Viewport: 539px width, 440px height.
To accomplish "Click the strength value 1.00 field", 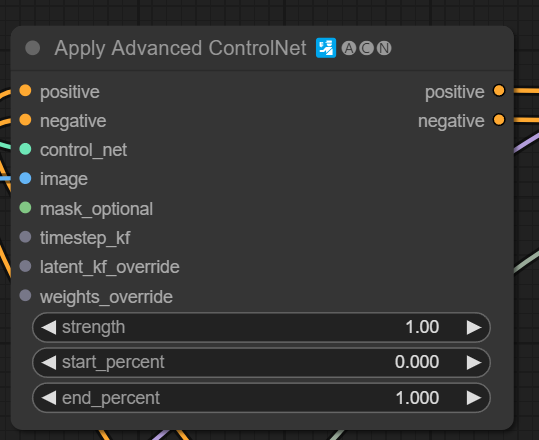I will coord(261,327).
